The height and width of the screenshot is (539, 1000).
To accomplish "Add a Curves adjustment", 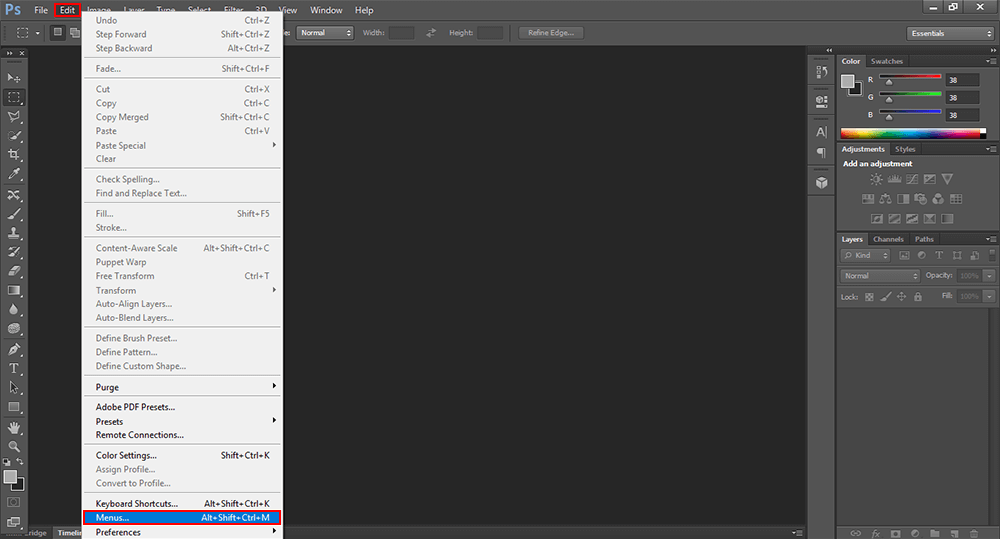I will click(912, 179).
